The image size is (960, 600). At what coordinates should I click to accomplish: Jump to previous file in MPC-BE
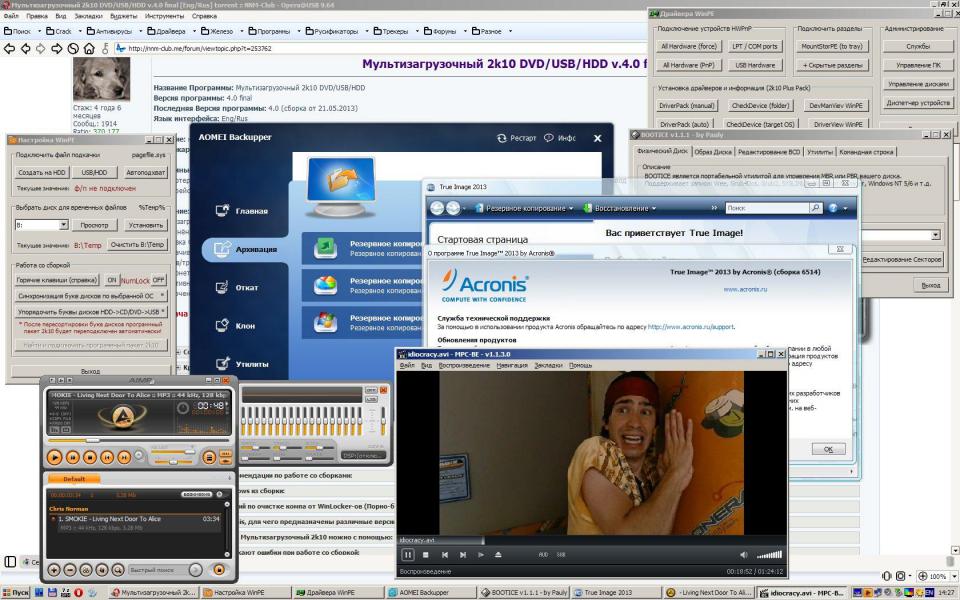click(444, 555)
